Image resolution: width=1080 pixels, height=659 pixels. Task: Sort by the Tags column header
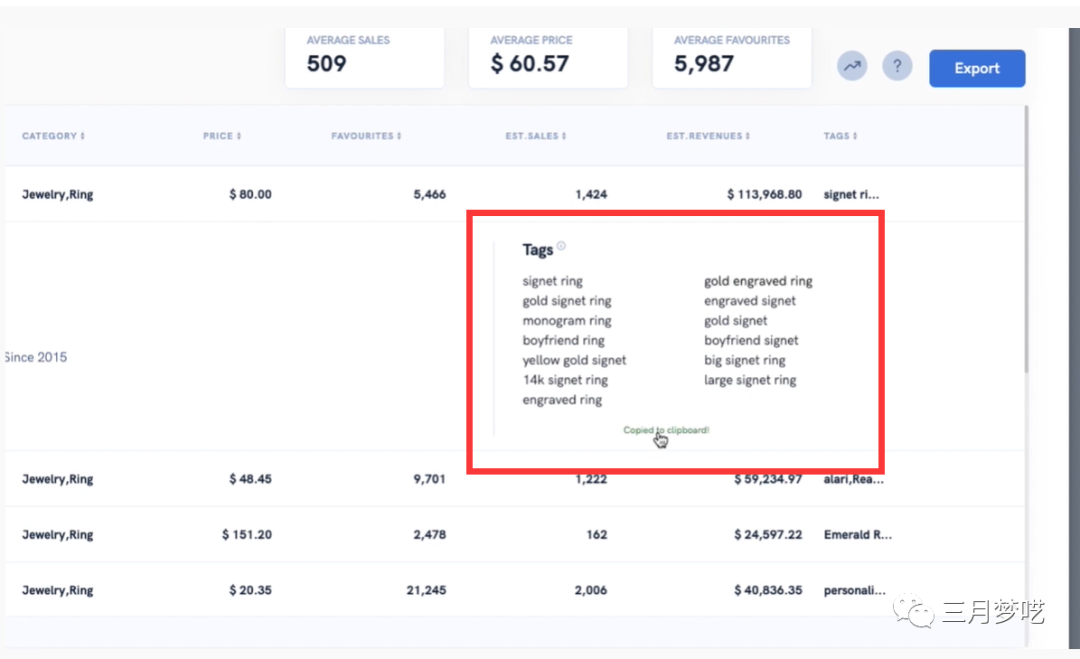[841, 136]
